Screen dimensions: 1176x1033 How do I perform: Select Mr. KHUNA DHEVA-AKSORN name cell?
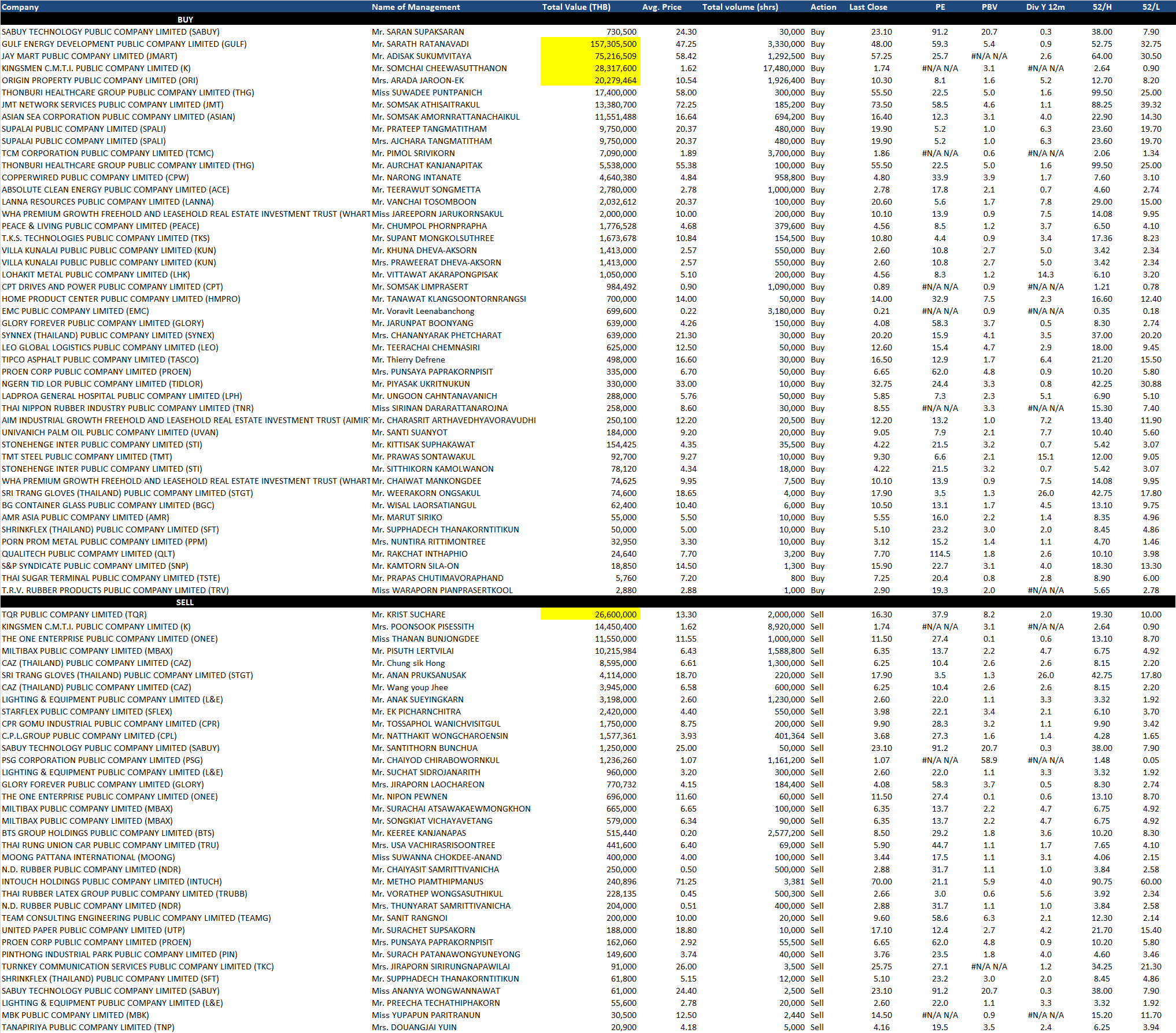424,250
